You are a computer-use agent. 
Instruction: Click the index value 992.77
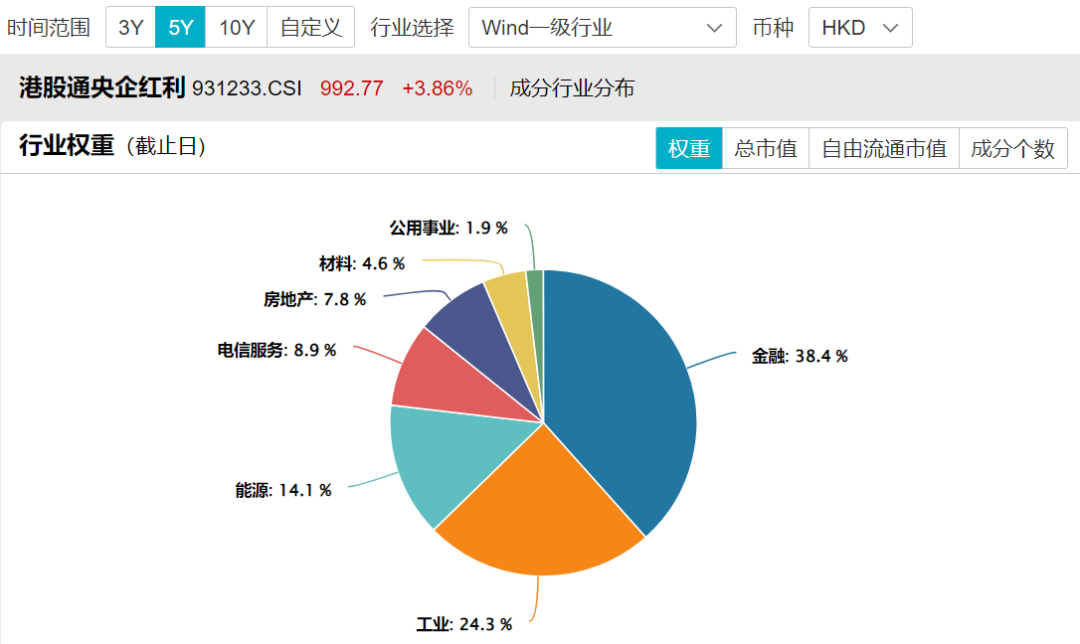[351, 88]
